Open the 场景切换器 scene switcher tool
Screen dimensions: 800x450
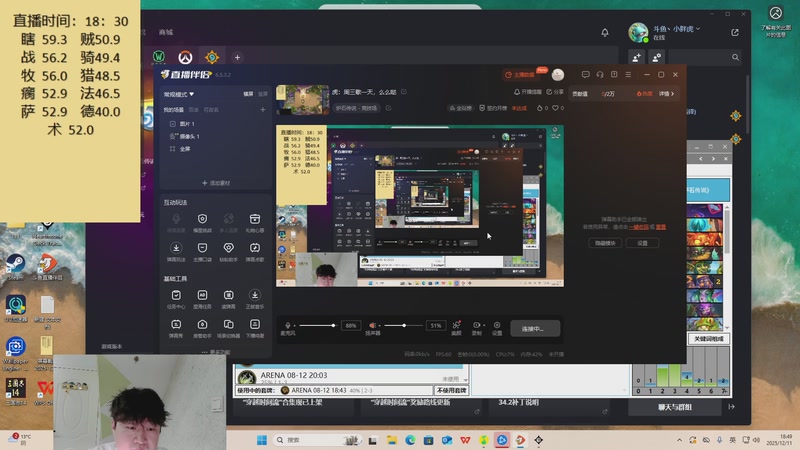(x=229, y=324)
